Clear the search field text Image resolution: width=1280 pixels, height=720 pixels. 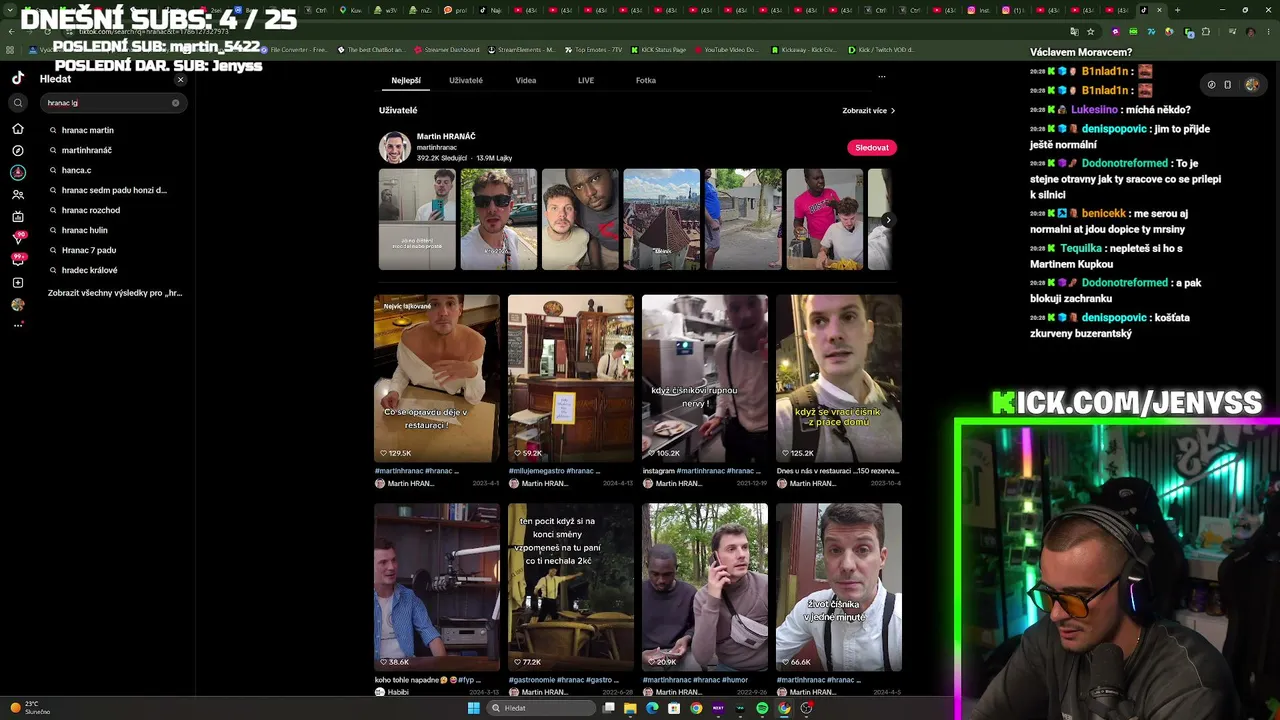(x=175, y=103)
